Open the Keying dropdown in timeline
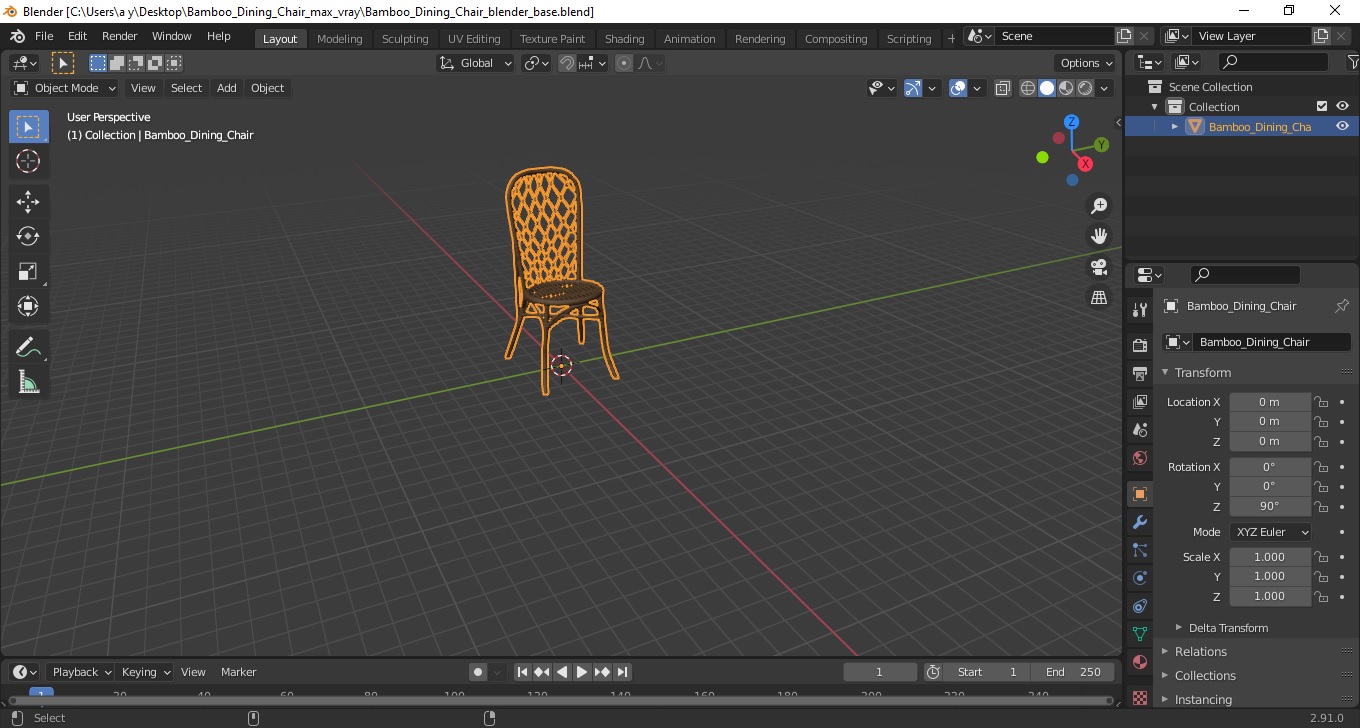The width and height of the screenshot is (1360, 728). 145,672
